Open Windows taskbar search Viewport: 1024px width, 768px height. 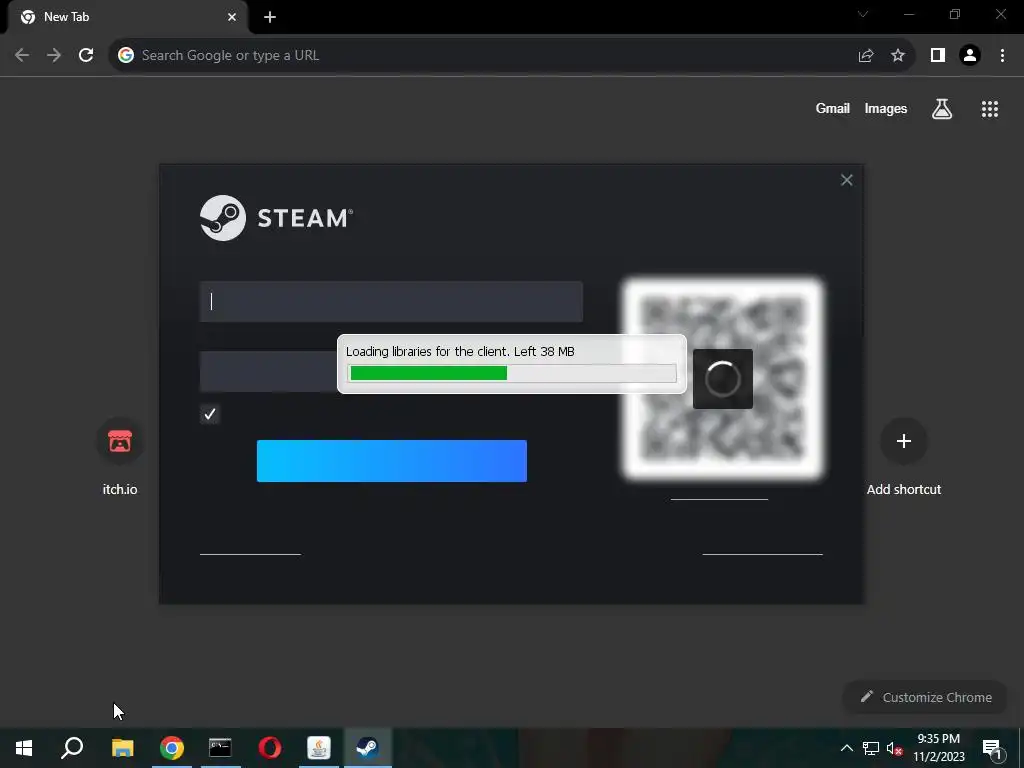click(72, 748)
